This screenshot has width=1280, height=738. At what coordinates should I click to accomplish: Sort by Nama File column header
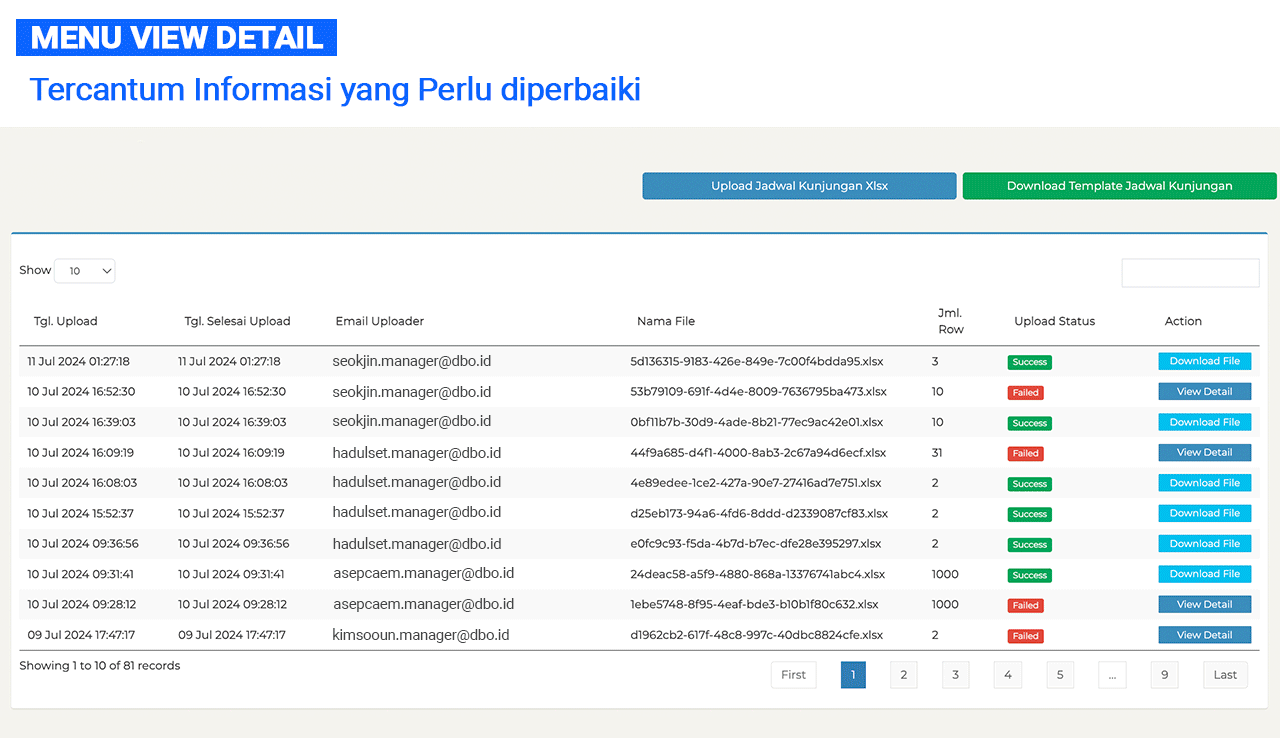point(666,322)
